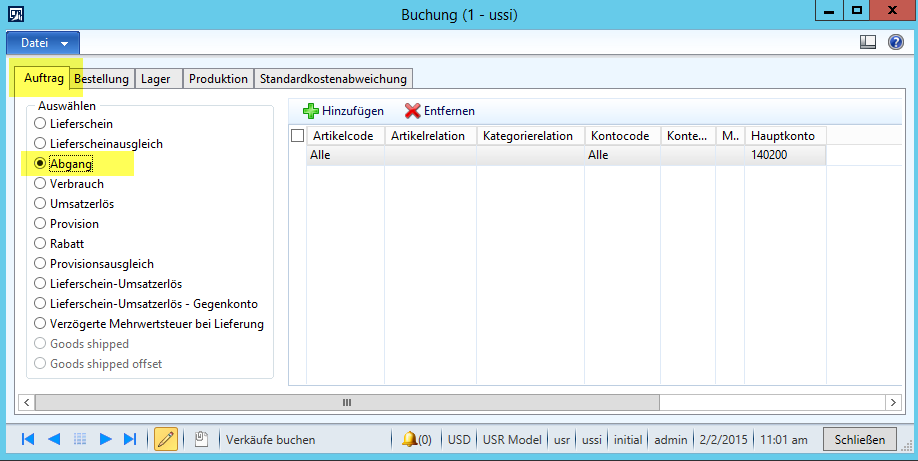The image size is (918, 461).
Task: Click the notification bell in the status bar
Action: click(409, 439)
